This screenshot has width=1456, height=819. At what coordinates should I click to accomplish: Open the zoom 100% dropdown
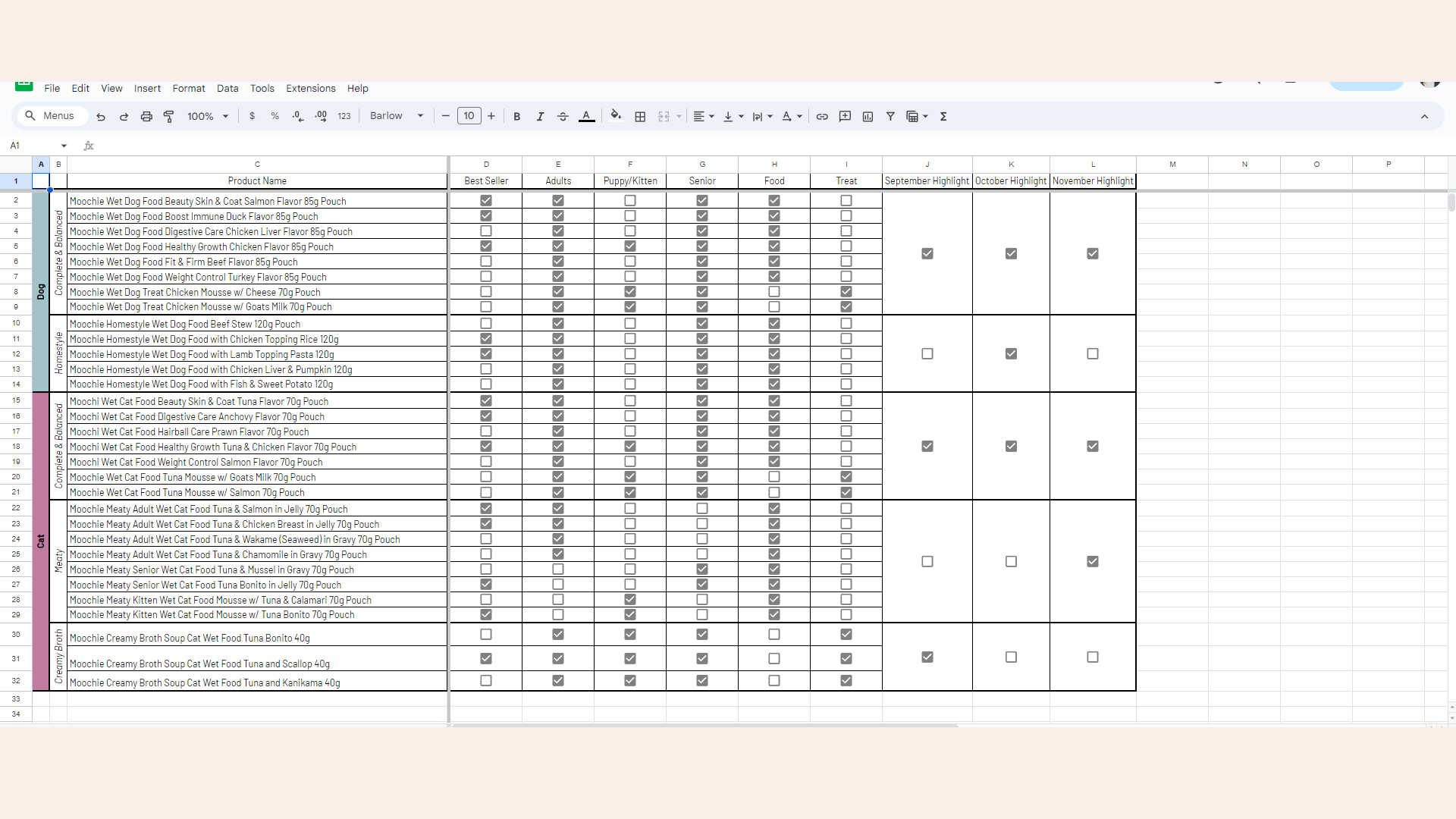click(208, 117)
